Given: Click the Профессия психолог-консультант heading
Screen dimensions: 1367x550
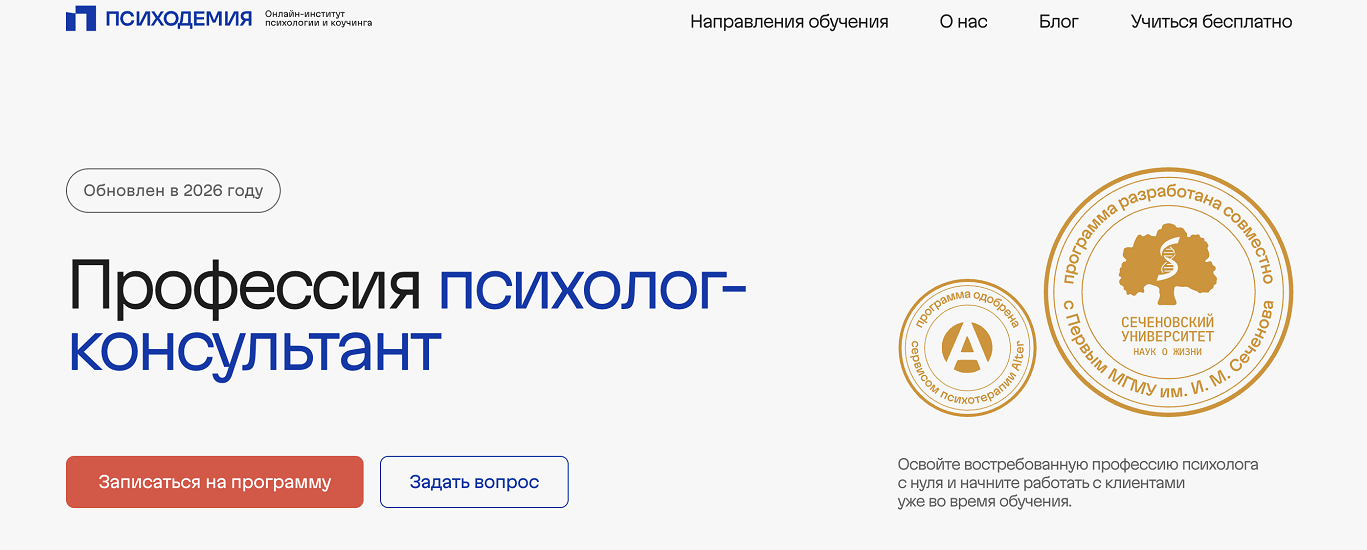Looking at the screenshot, I should 408,316.
